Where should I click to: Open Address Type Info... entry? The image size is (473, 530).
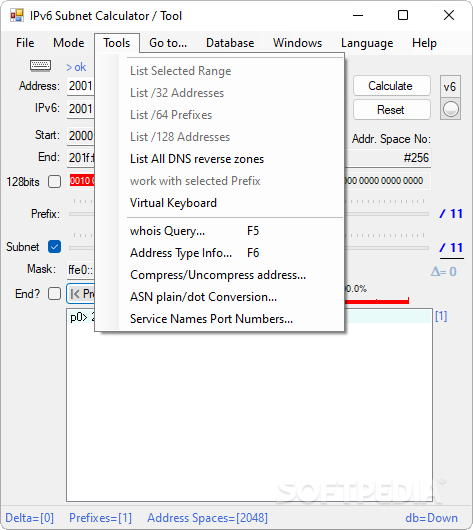[x=220, y=253]
